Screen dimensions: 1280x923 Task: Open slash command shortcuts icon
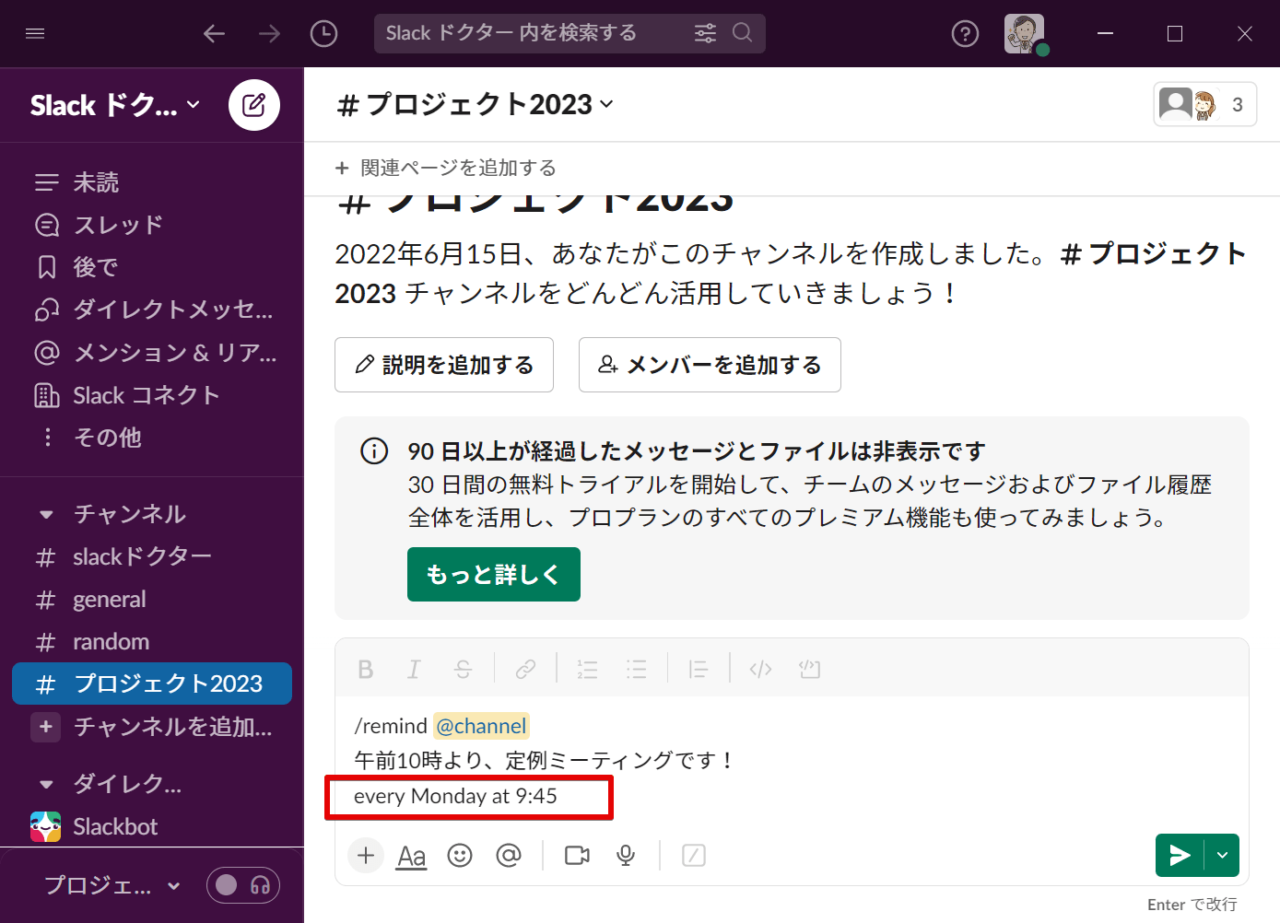point(694,855)
